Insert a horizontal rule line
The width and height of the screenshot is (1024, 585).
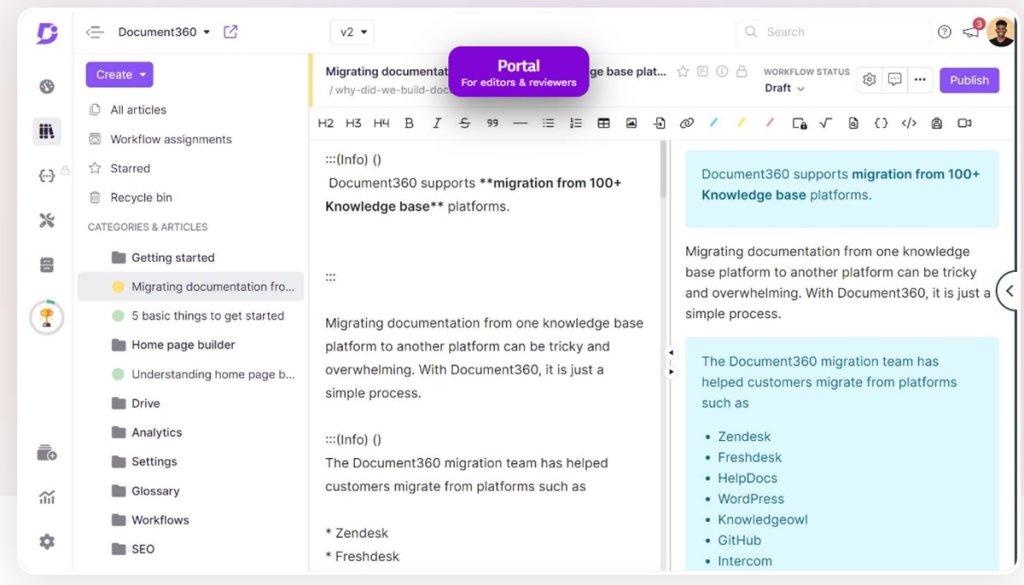coord(520,123)
